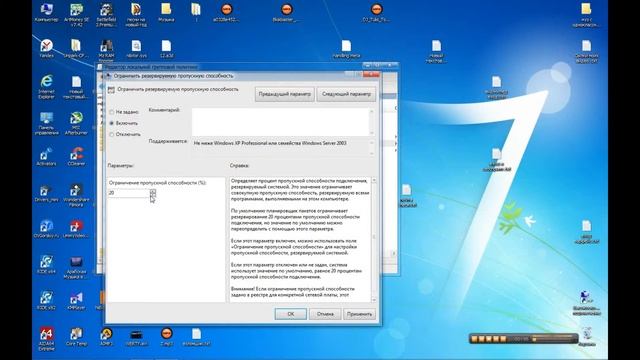Open the OVGorskiy.ru desktop shortcut
Screen dimensions: 640x360
pyautogui.click(x=46, y=229)
